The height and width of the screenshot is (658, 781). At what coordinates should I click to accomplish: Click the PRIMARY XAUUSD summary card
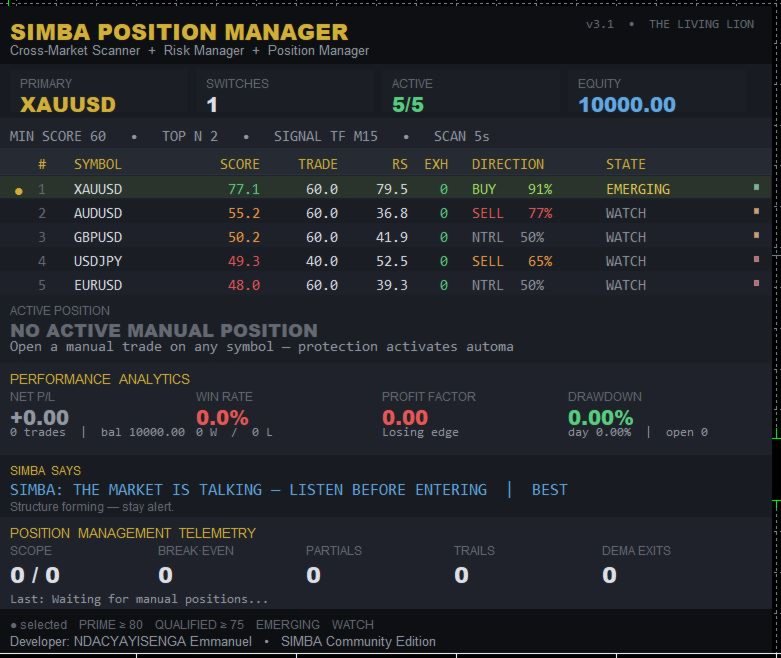[x=98, y=95]
